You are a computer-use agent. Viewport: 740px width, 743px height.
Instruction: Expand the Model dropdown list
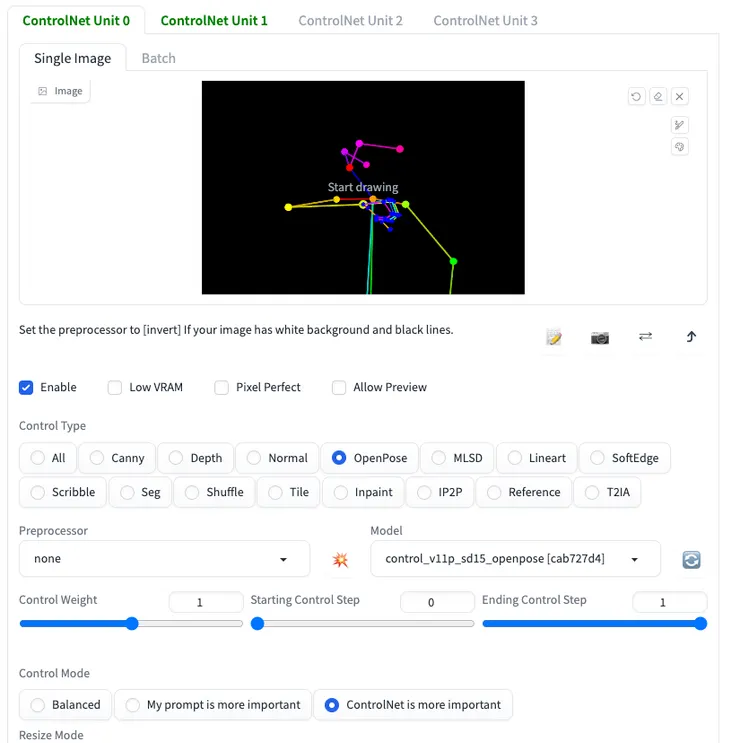(514, 559)
